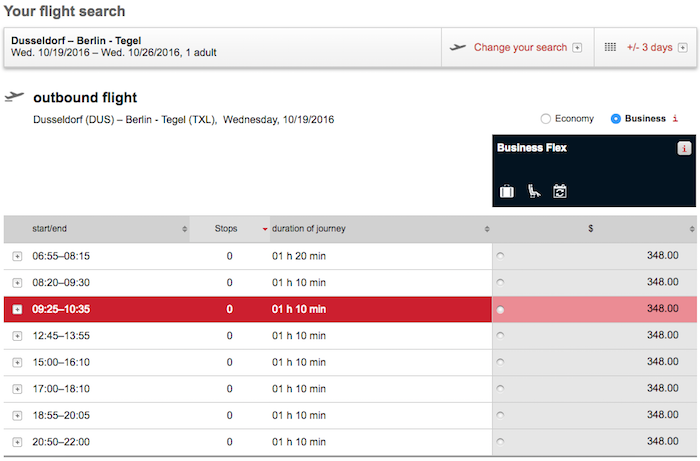The height and width of the screenshot is (461, 700).
Task: Click the time 12:45–13:55
Action: tap(61, 336)
